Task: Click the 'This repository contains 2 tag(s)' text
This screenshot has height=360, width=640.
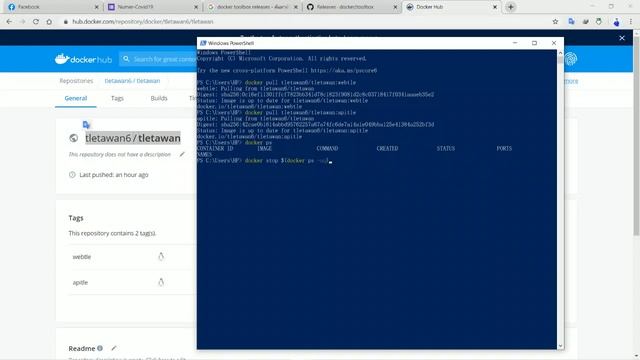Action: (x=112, y=233)
